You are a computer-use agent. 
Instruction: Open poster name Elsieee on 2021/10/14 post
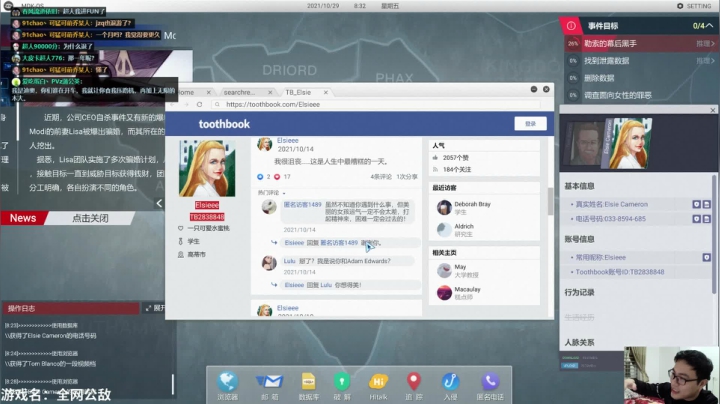288,140
